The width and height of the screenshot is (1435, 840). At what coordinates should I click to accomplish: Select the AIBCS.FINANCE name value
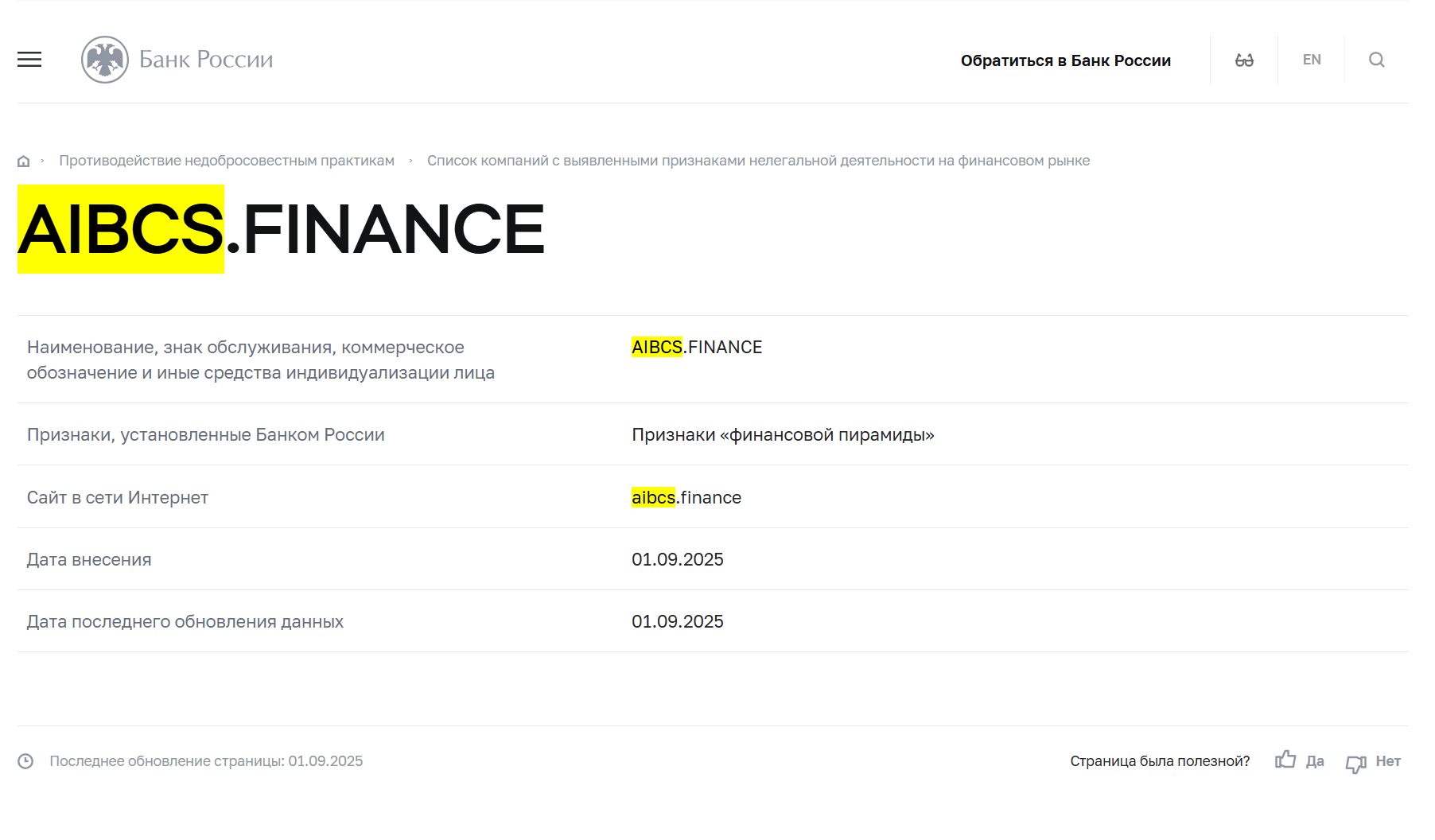click(x=697, y=347)
